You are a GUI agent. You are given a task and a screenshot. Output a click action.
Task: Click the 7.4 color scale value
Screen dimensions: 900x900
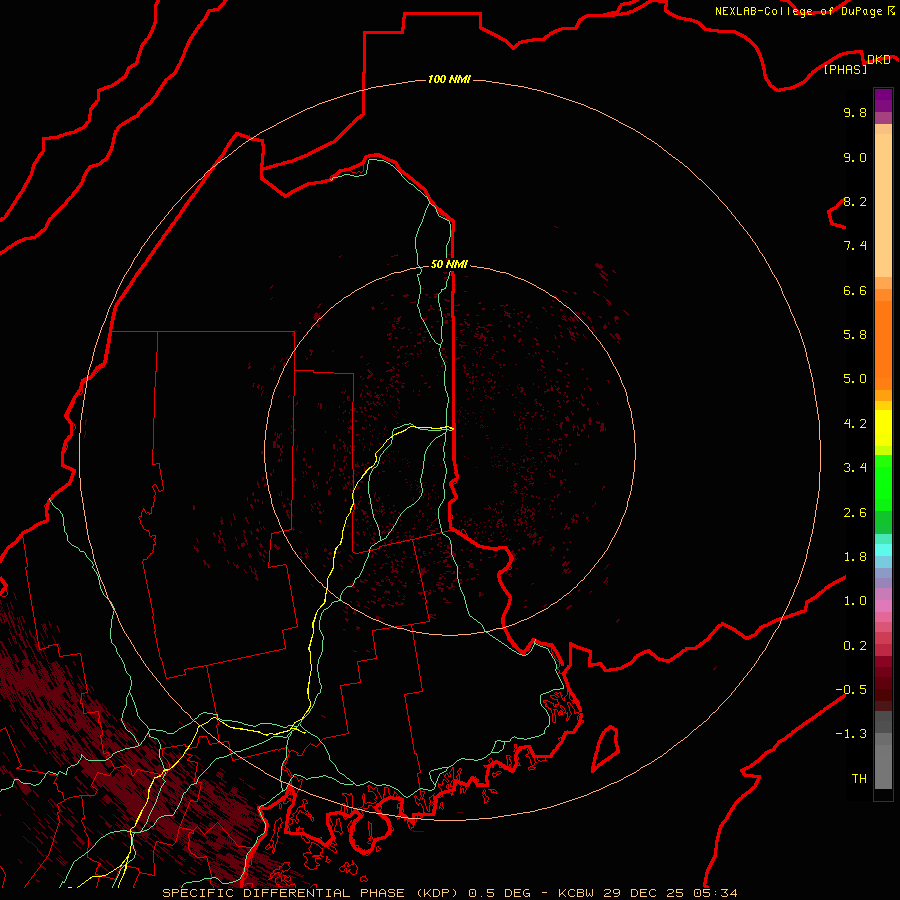click(855, 246)
